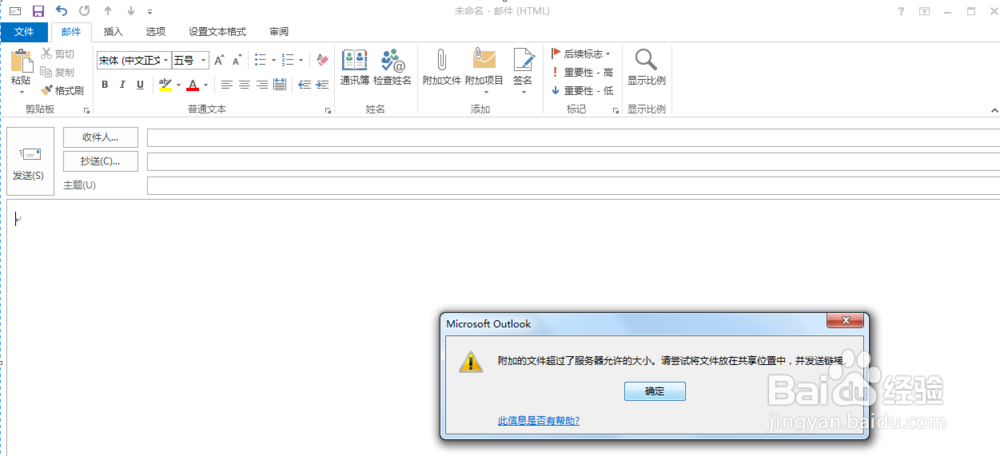This screenshot has height=456, width=1000.
Task: Click the redo arrow in quick access toolbar
Action: point(84,11)
